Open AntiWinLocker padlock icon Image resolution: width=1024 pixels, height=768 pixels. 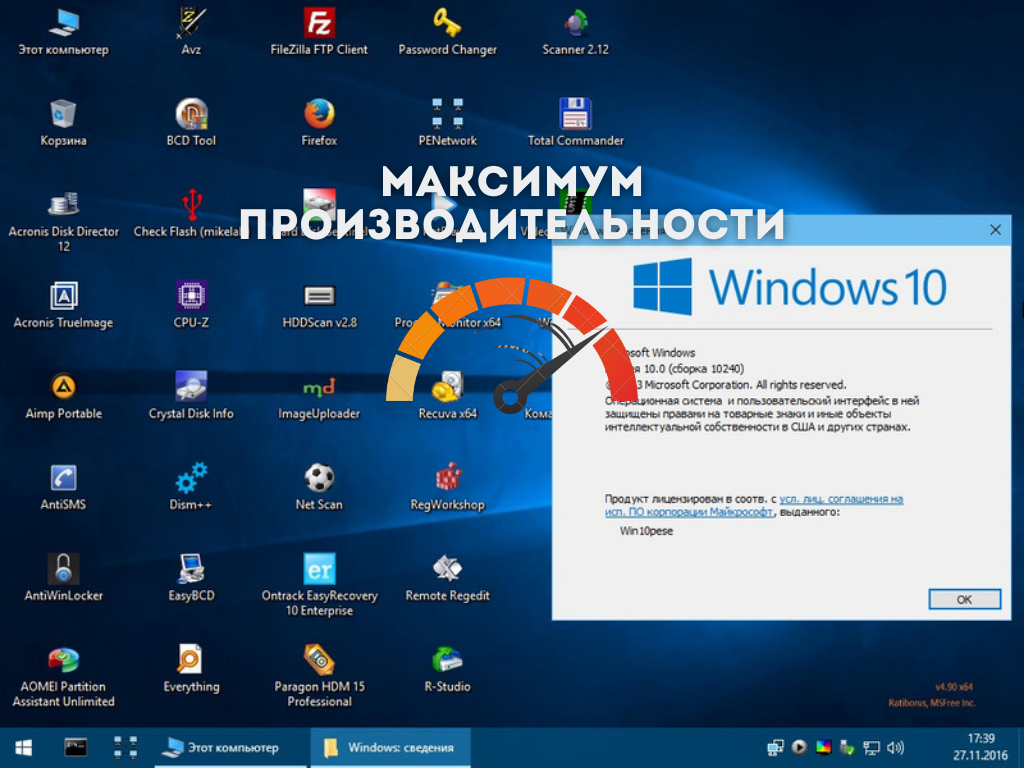coord(63,578)
